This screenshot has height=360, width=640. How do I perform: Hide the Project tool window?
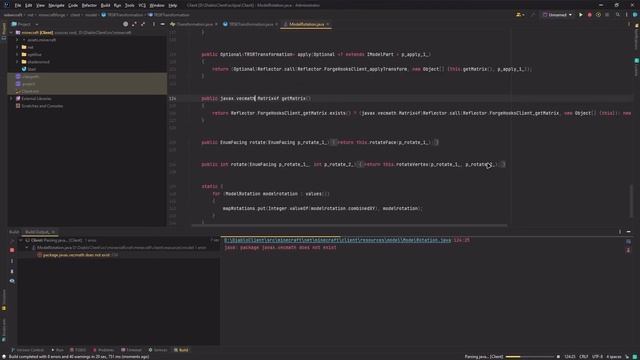(x=162, y=24)
